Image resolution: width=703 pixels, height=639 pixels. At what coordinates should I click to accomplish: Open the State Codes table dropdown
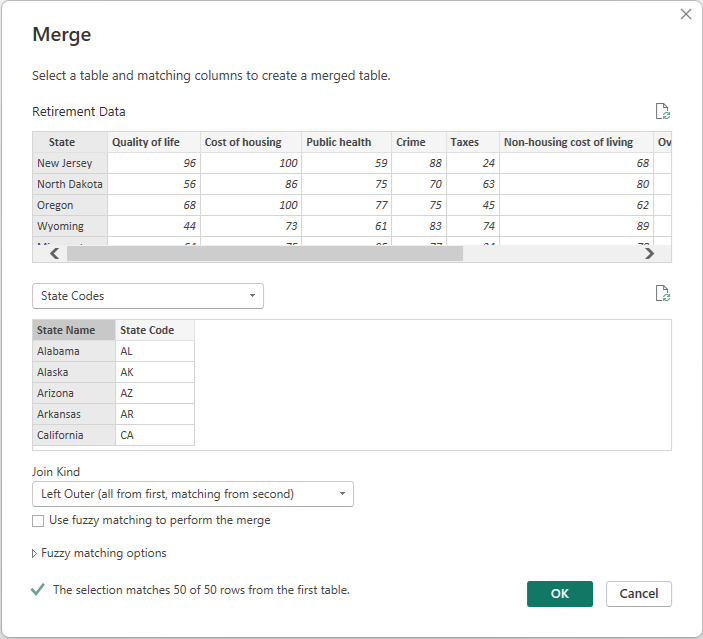pos(148,296)
